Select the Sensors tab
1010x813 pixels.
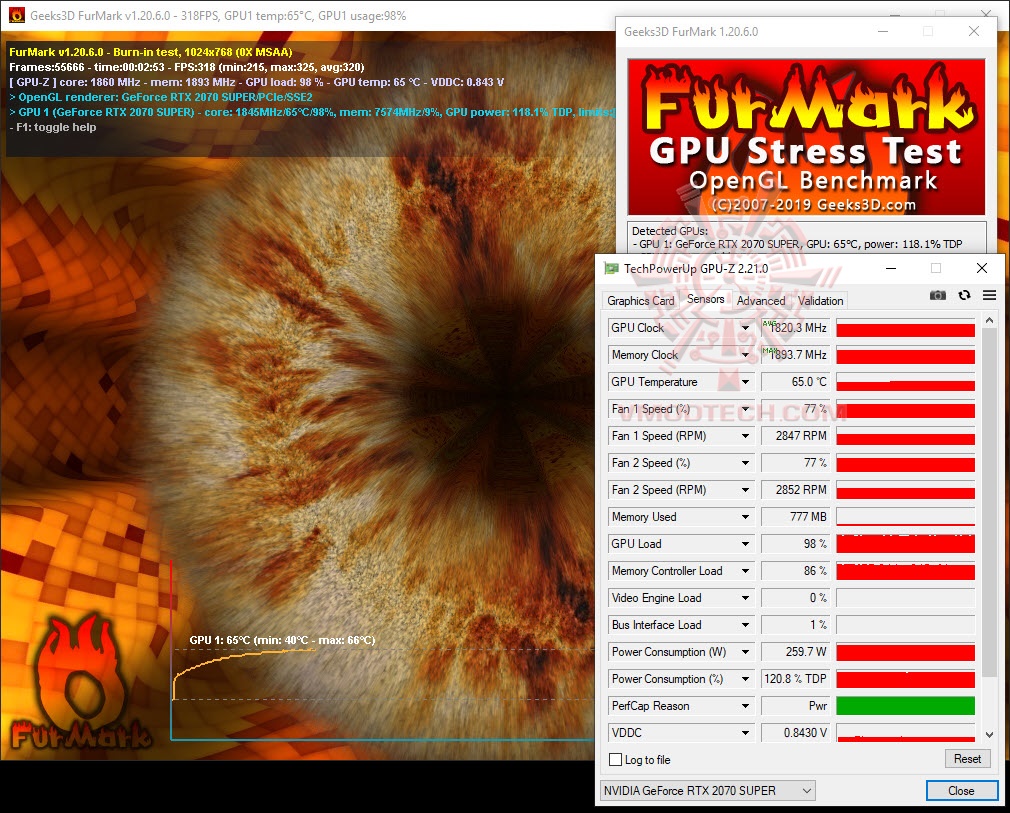pyautogui.click(x=705, y=299)
